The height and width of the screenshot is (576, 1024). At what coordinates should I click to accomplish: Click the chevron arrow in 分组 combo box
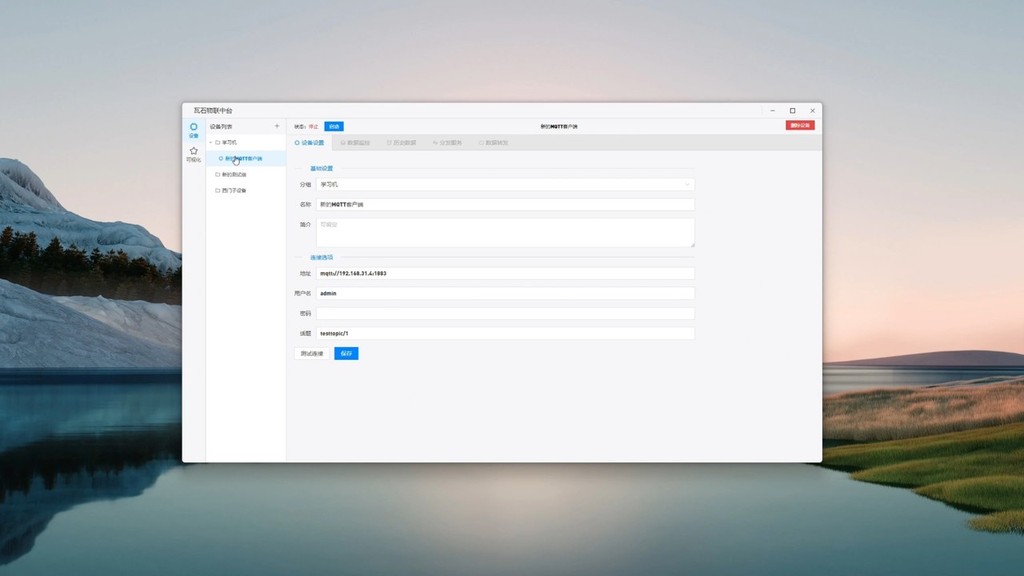click(x=687, y=185)
